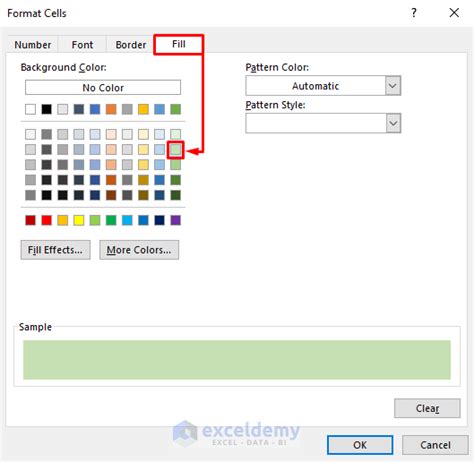The image size is (474, 462).
Task: Cancel the Format Cells dialog
Action: pos(435,445)
